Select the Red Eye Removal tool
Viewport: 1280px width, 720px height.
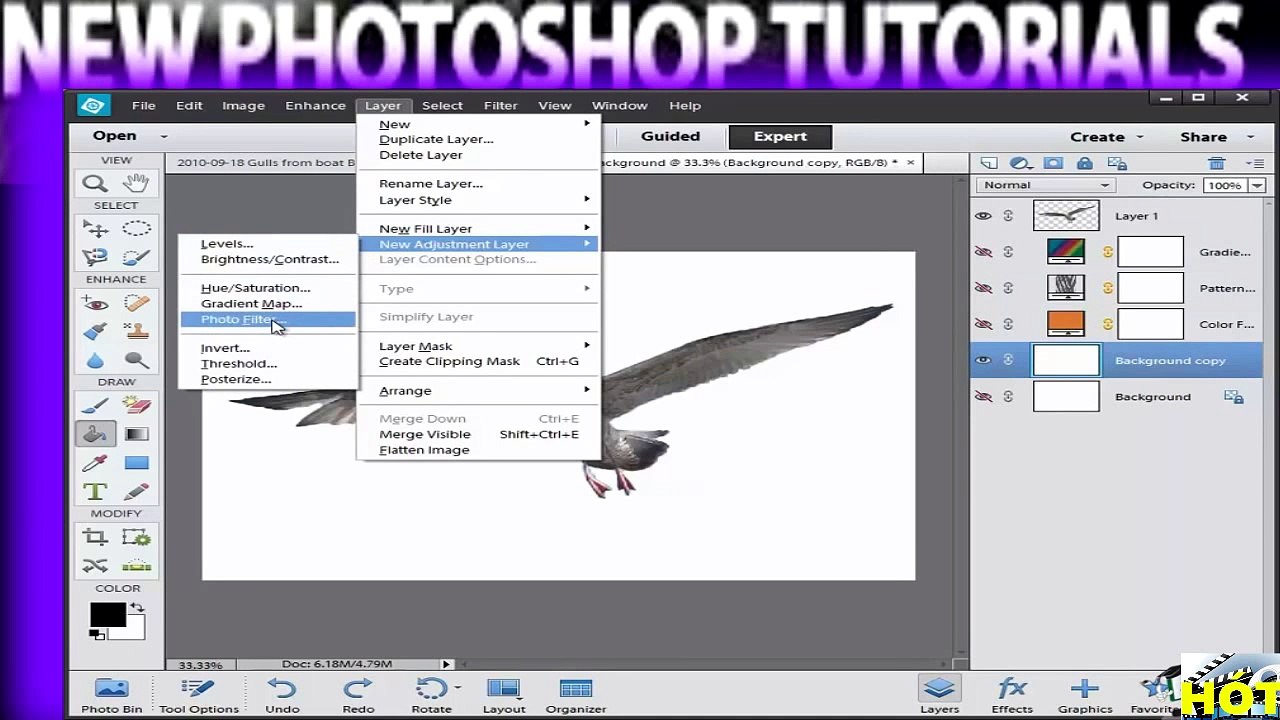click(x=95, y=303)
